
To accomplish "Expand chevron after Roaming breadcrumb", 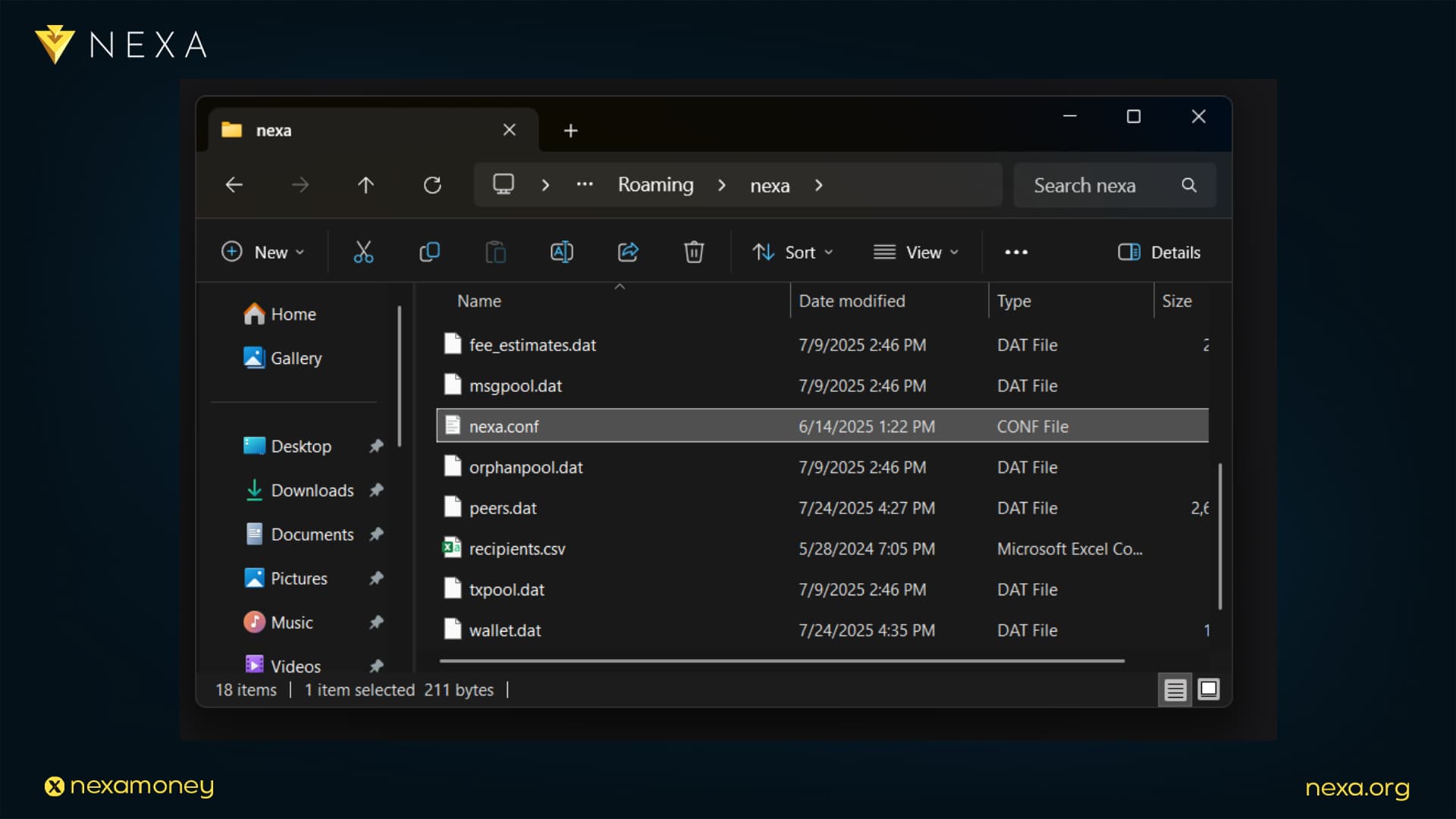I will (722, 185).
